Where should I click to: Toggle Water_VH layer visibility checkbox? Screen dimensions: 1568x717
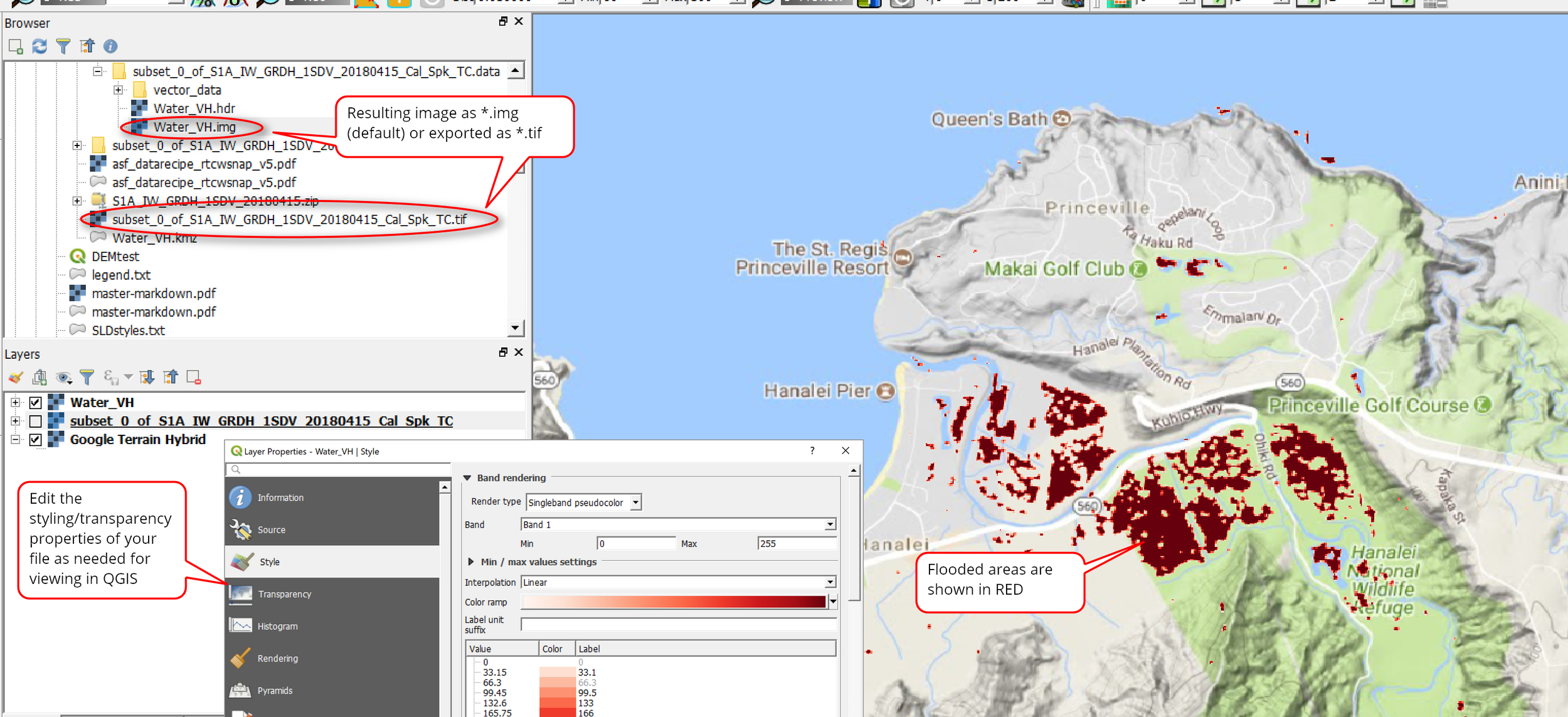point(36,403)
